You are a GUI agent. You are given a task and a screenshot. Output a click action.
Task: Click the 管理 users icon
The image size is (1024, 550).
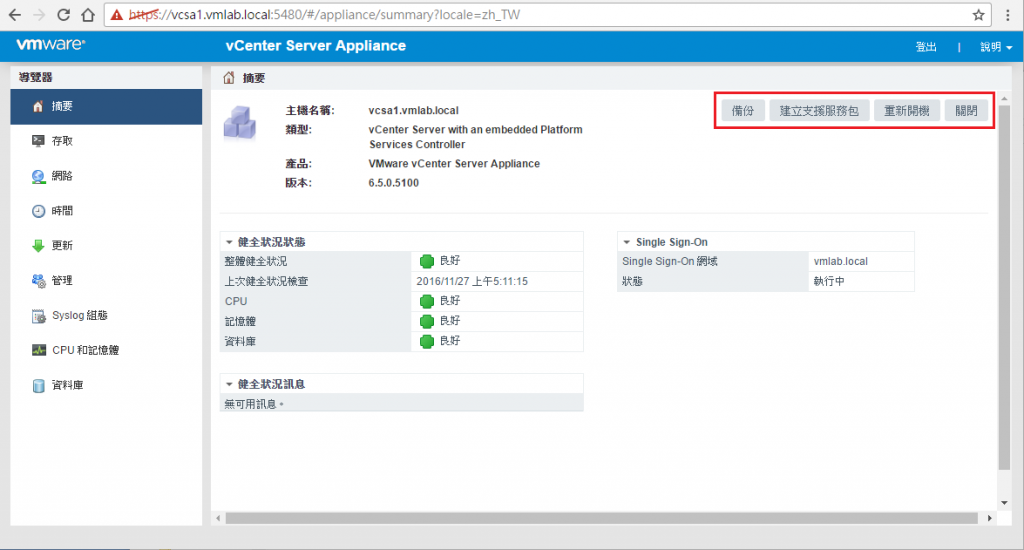(x=39, y=281)
